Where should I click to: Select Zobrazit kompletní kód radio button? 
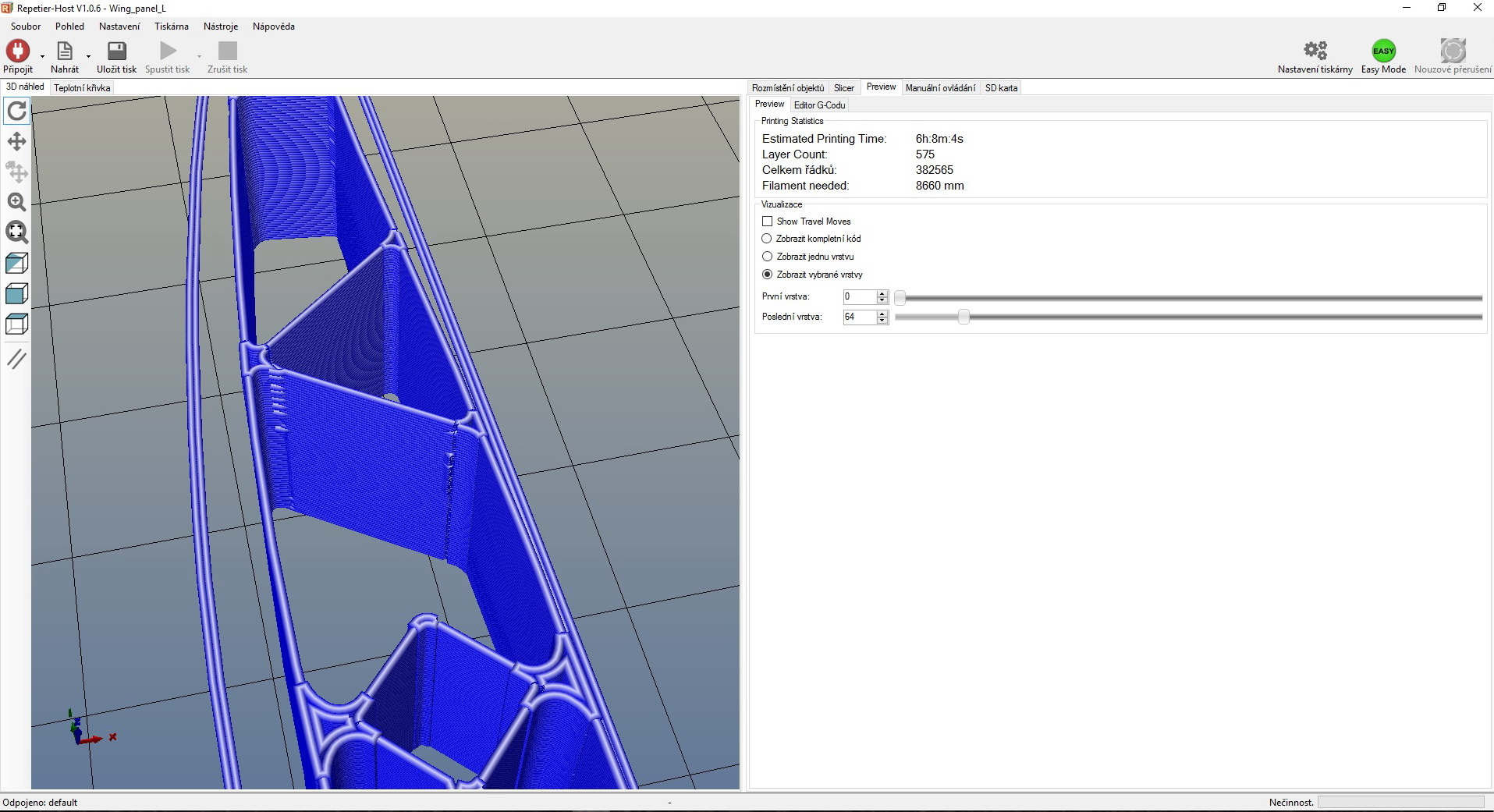pos(767,239)
